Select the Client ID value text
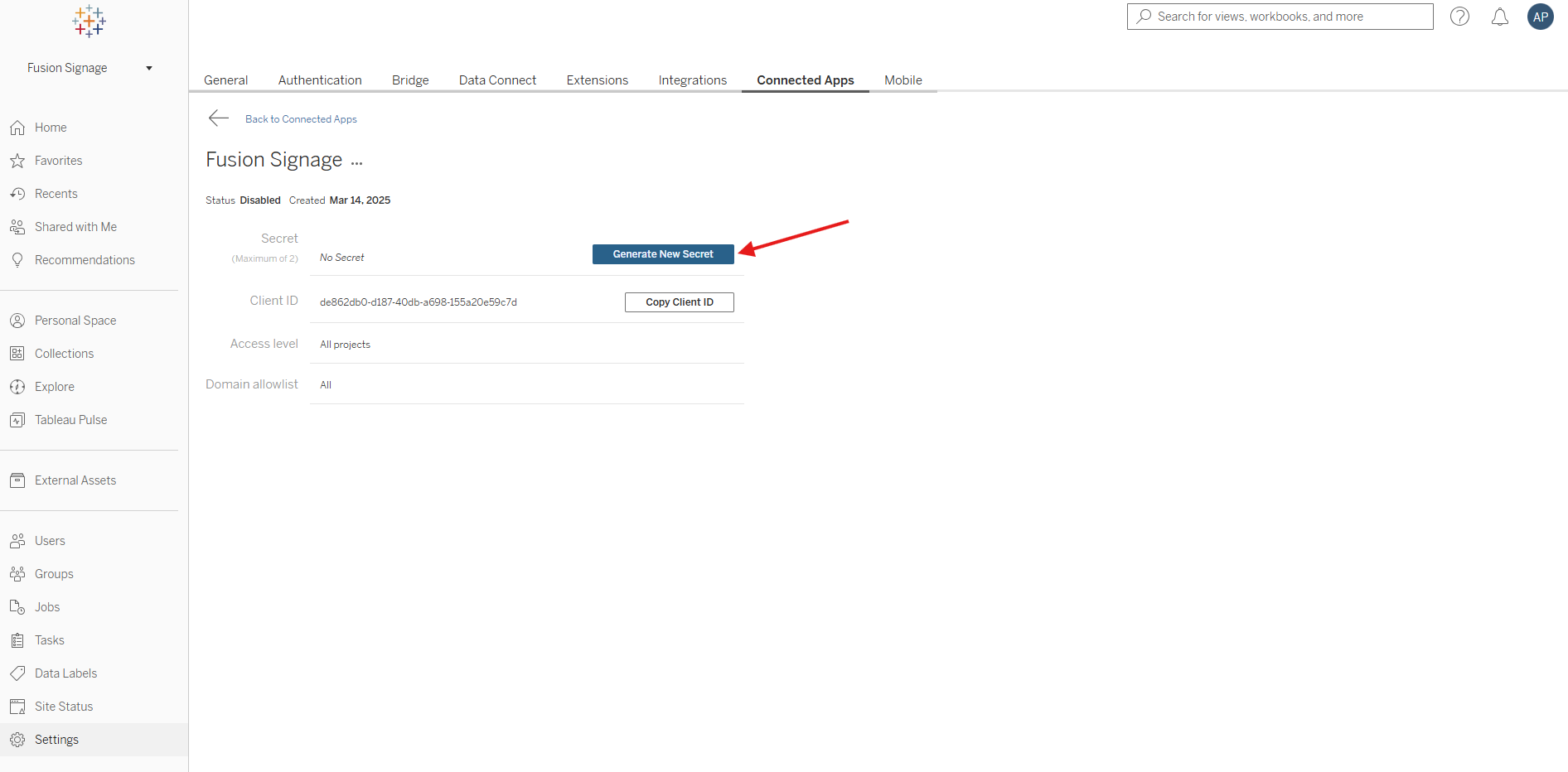 coord(419,302)
